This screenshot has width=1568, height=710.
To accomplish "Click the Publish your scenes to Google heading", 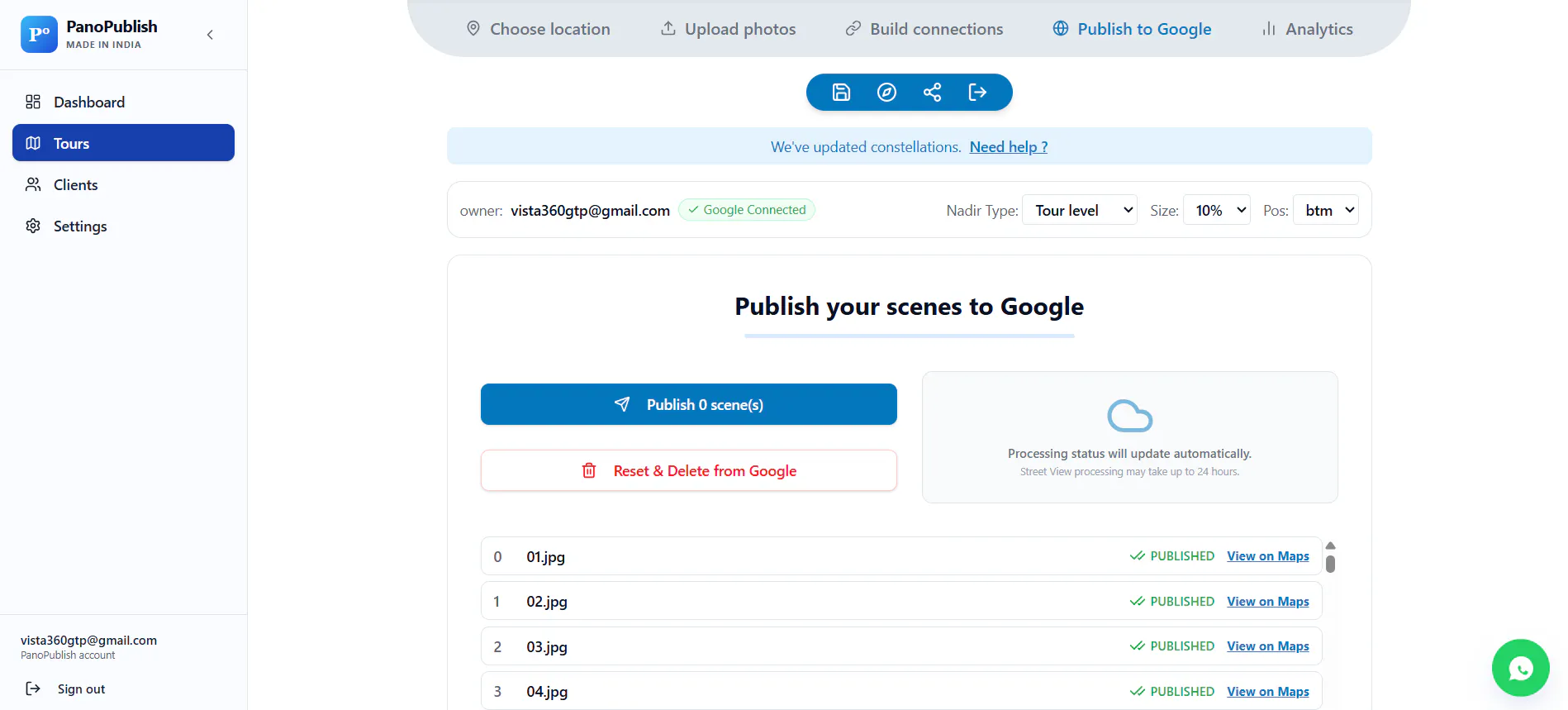I will point(910,307).
